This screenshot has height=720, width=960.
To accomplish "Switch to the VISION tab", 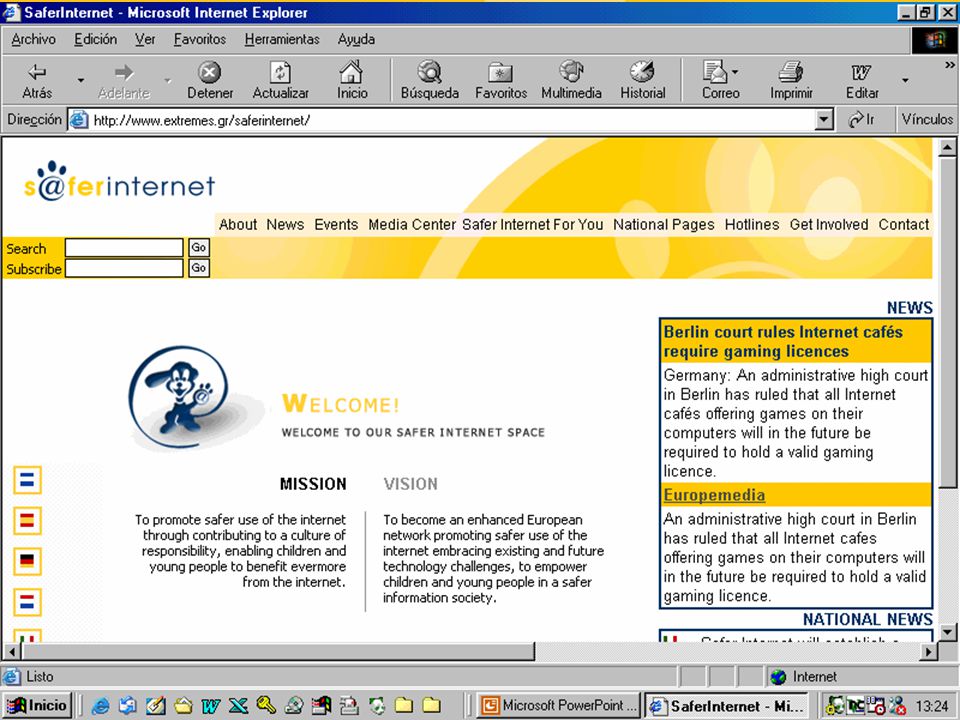I will point(410,484).
